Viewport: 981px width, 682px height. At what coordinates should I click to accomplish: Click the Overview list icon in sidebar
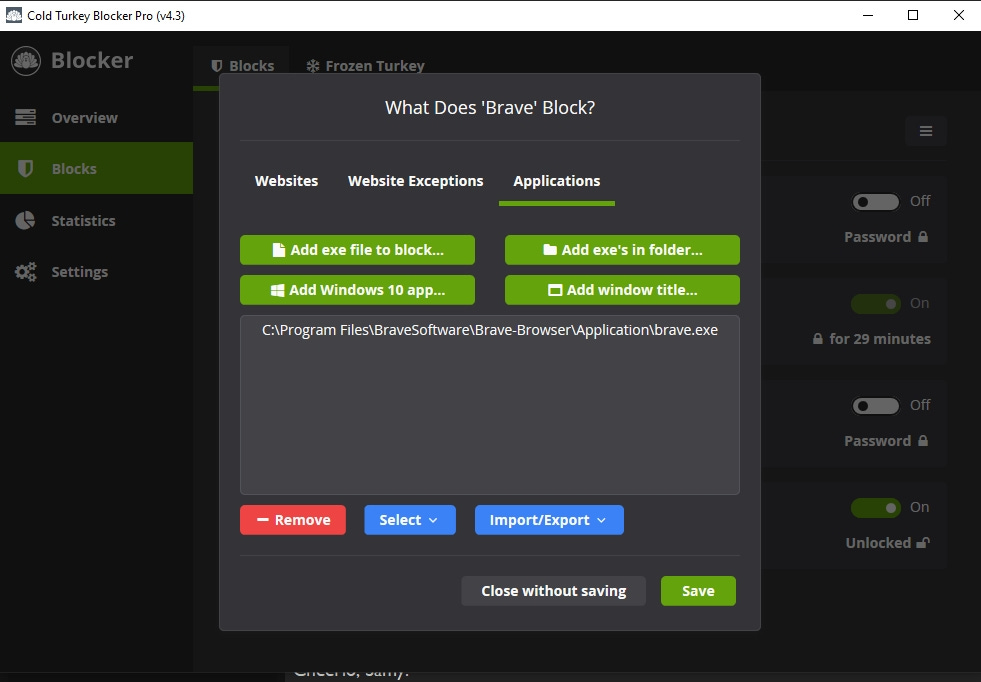coord(26,117)
